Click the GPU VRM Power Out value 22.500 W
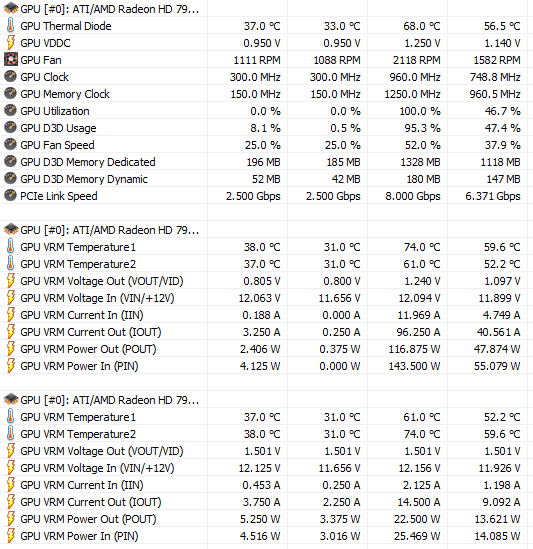 click(417, 519)
